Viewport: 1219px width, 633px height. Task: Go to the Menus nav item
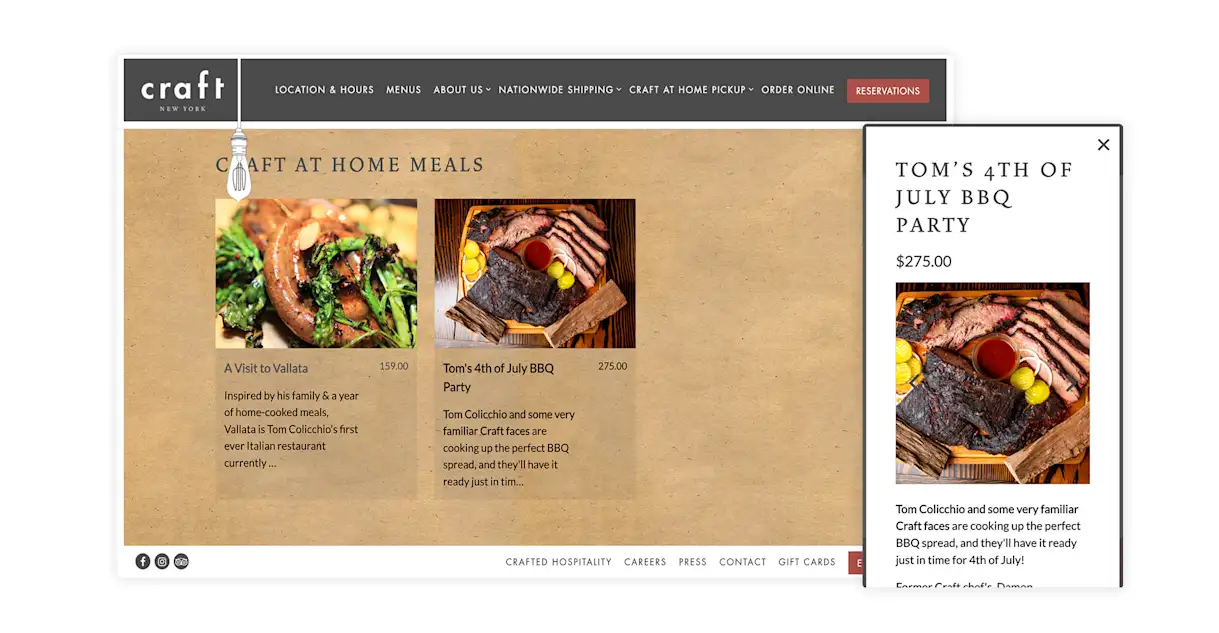point(404,90)
